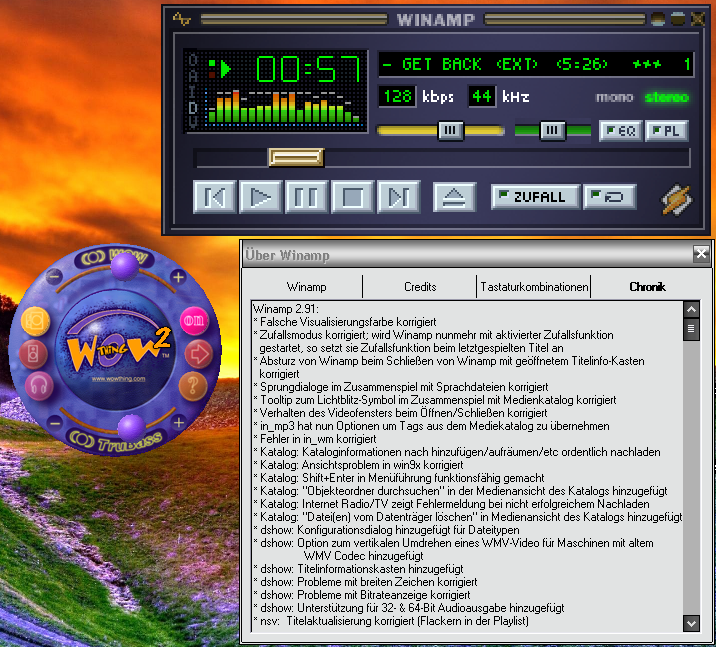Open the orange question mark help on WOW Thing
Screen dimensions: 716x647
pyautogui.click(x=193, y=386)
